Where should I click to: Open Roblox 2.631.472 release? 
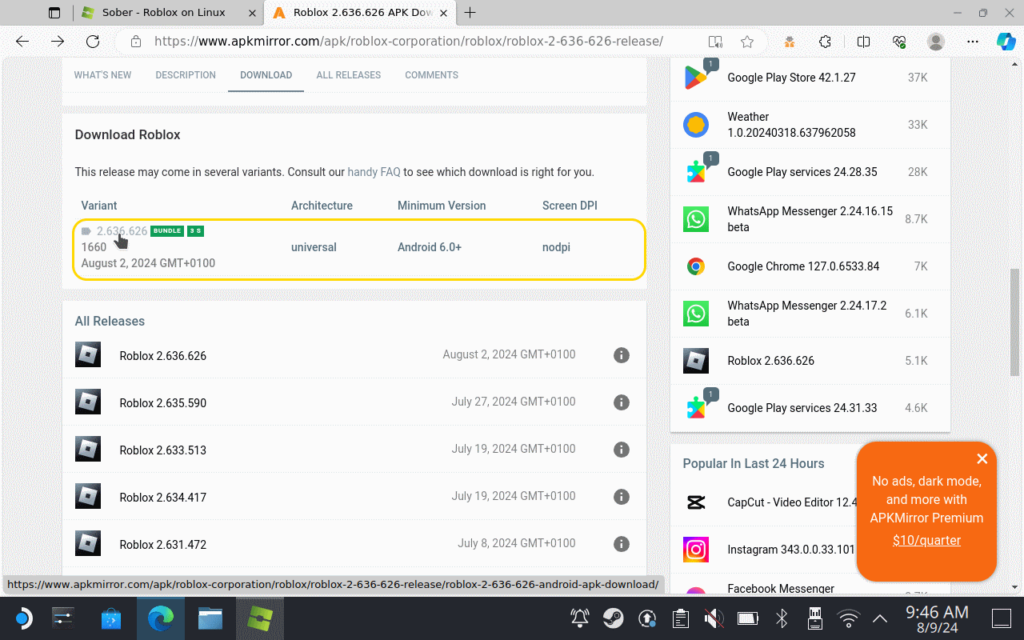163,544
